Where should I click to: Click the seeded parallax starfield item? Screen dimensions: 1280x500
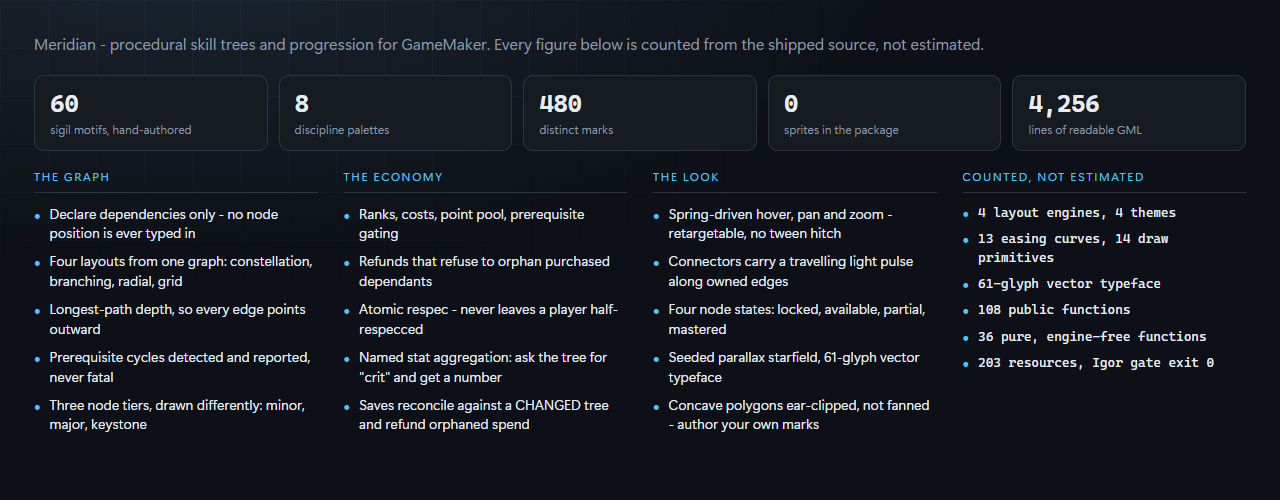(795, 367)
